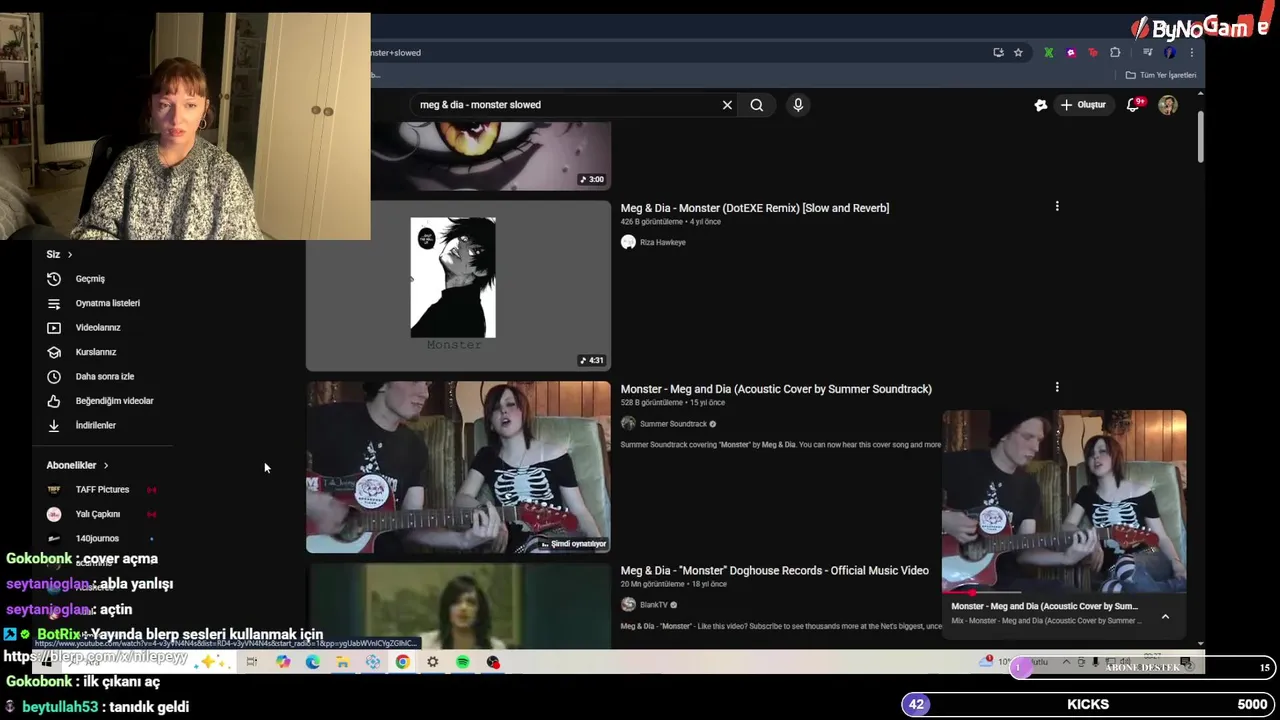Open the purple browser extension icon

pyautogui.click(x=1071, y=53)
